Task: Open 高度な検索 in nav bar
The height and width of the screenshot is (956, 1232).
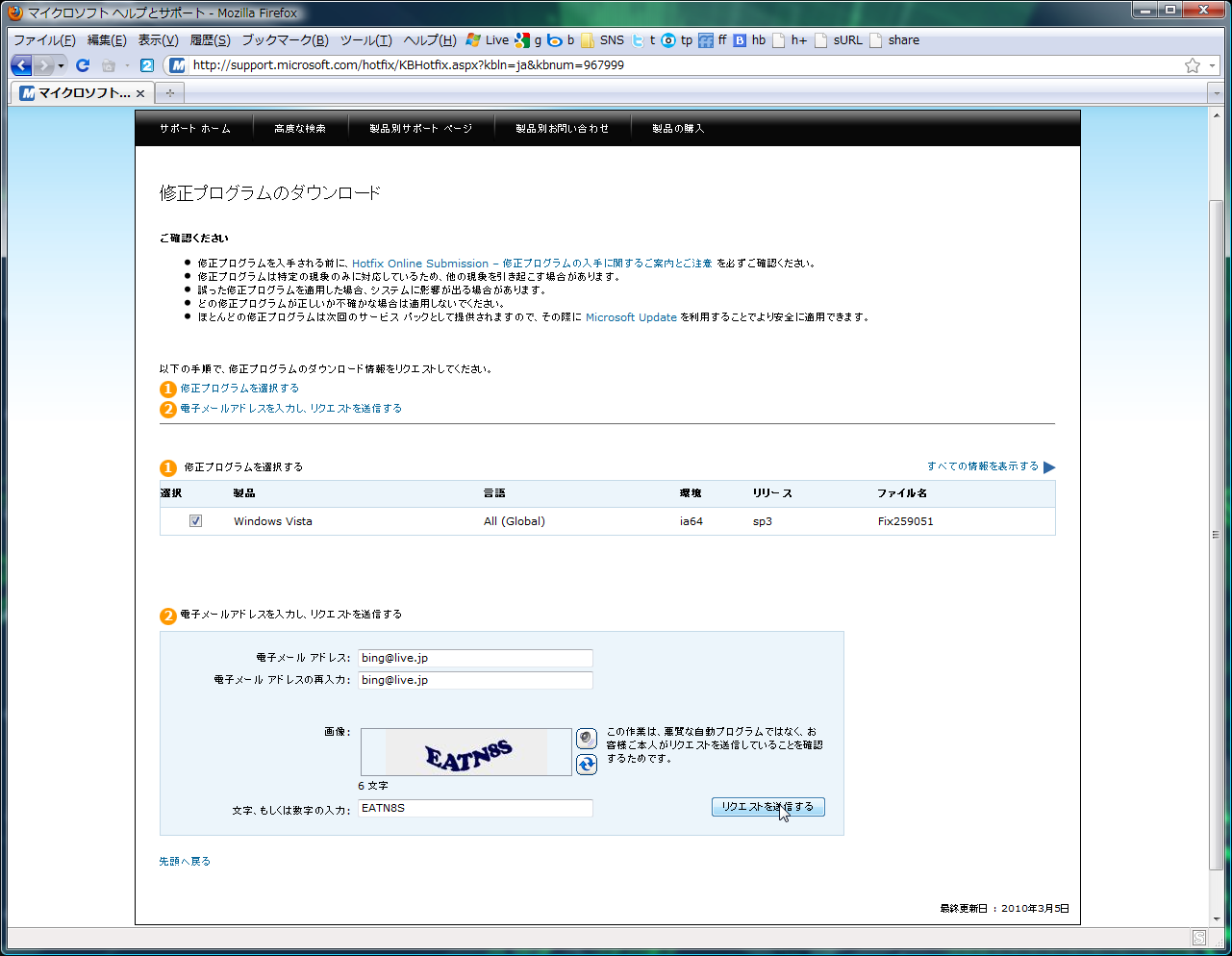Action: (300, 128)
